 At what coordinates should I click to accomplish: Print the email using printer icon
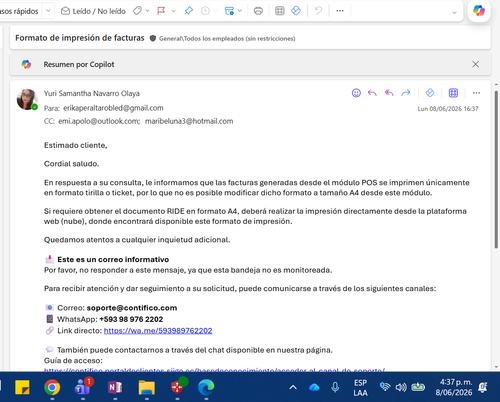[258, 11]
